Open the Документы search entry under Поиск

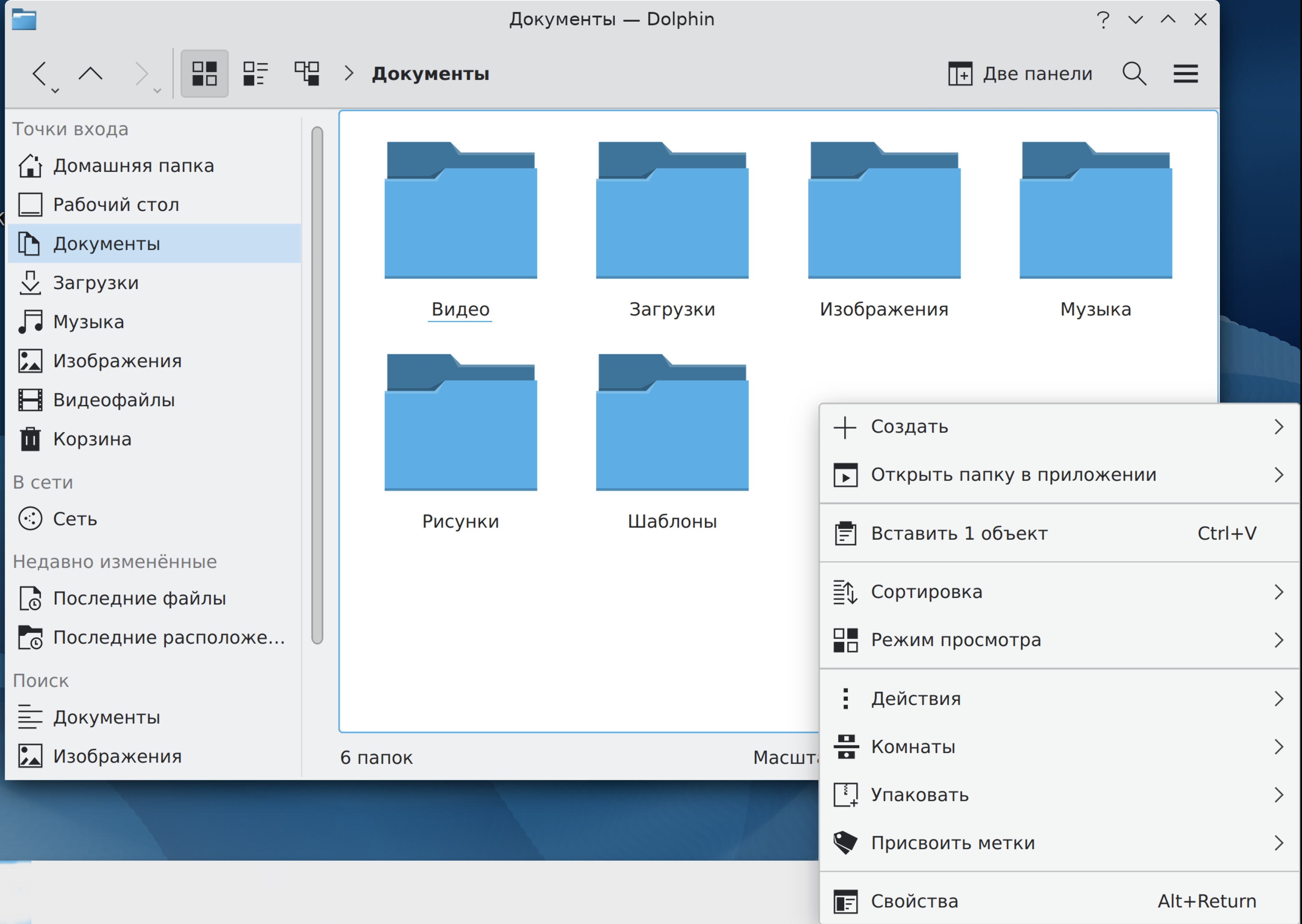155,717
